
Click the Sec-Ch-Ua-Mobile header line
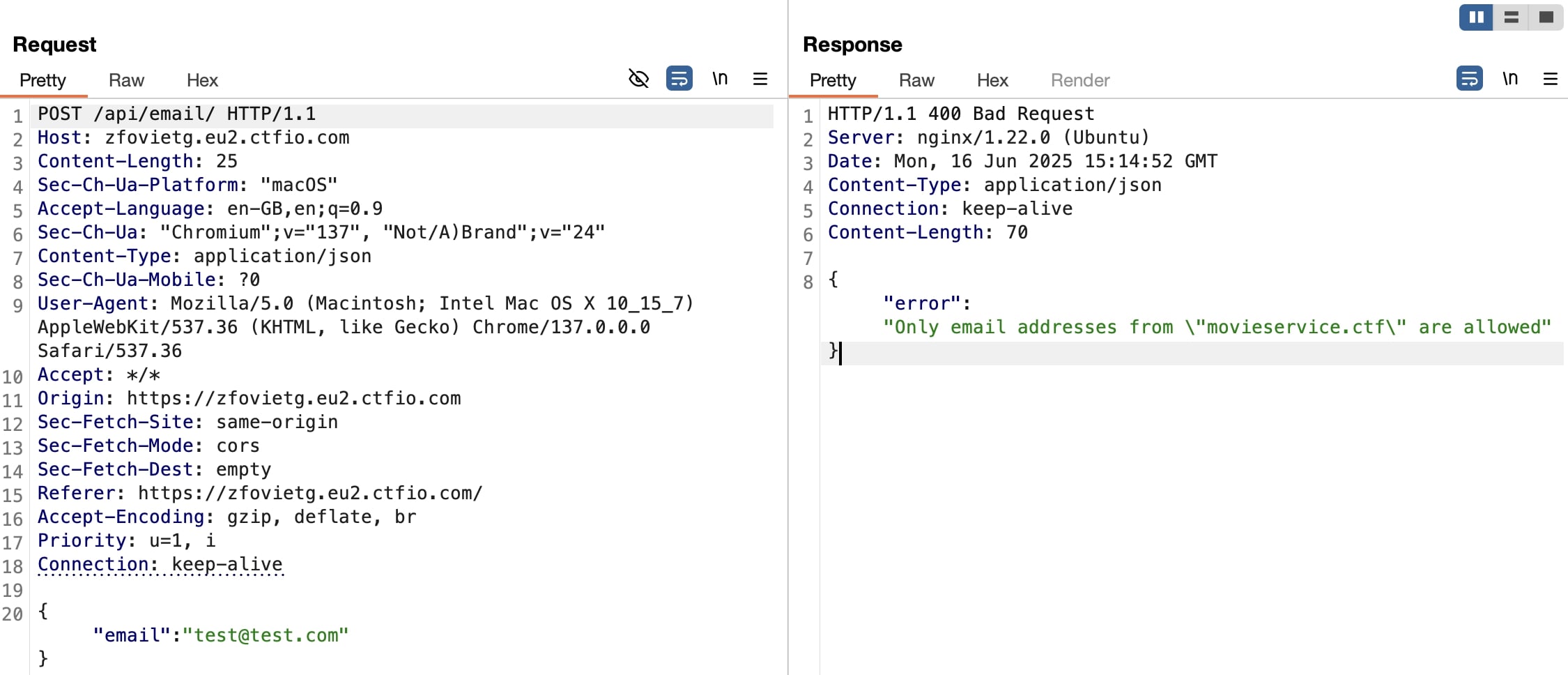coord(148,280)
